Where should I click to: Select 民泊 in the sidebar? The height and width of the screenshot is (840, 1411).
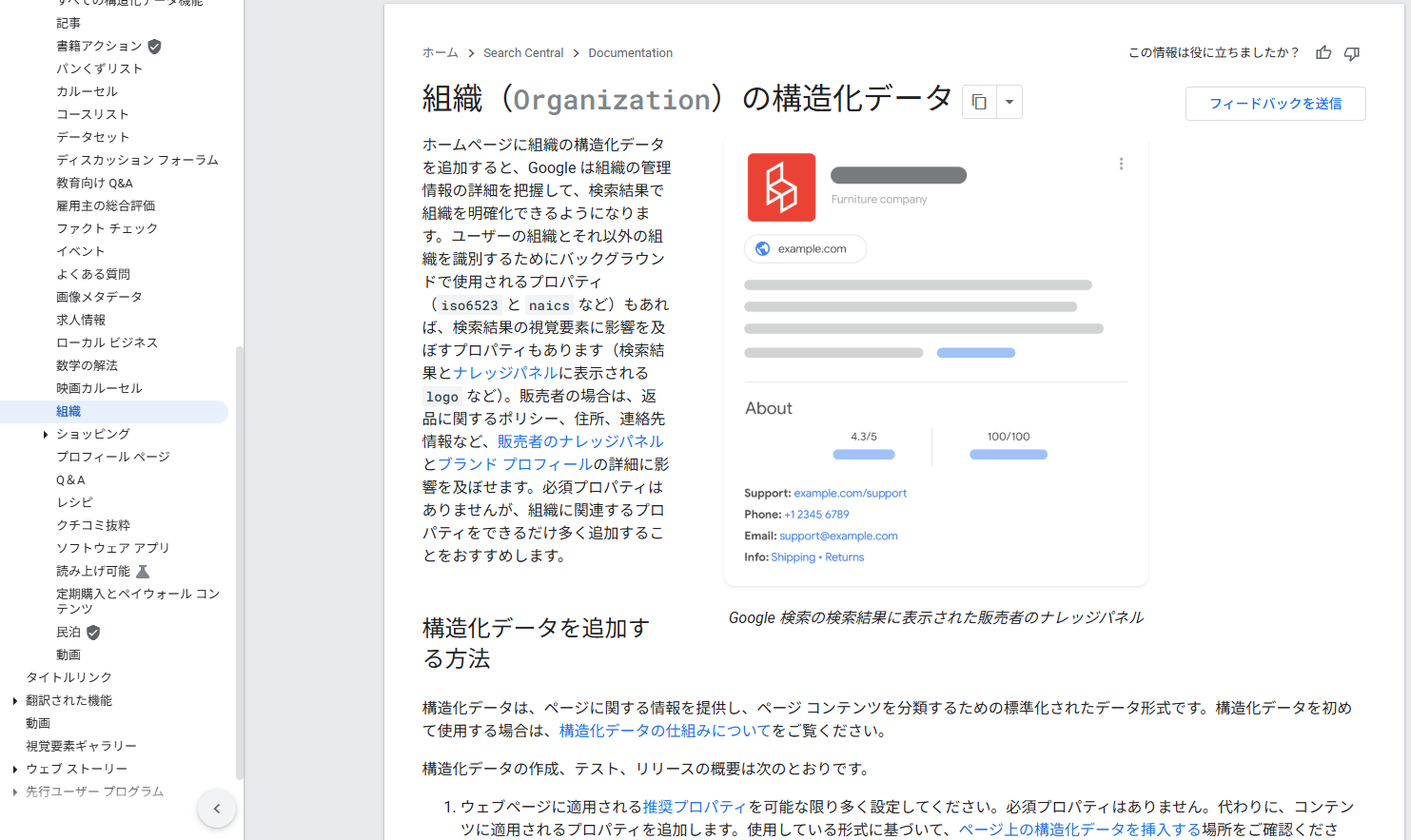click(69, 632)
